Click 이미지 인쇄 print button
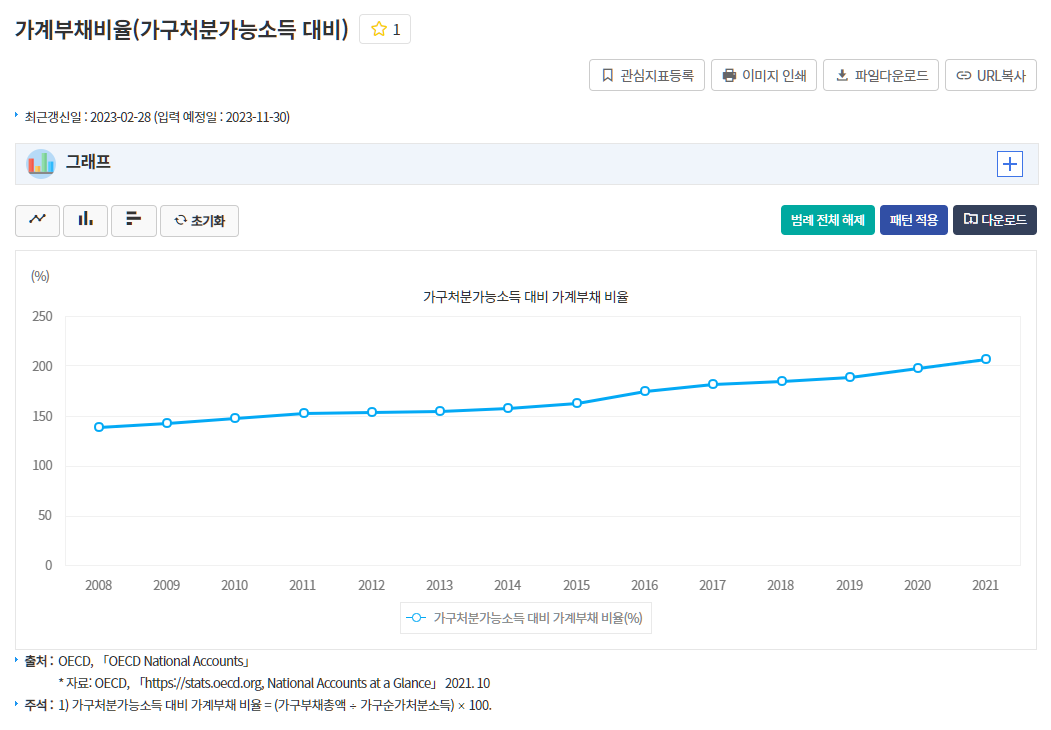Screen dimensions: 1051x730 click(x=763, y=75)
